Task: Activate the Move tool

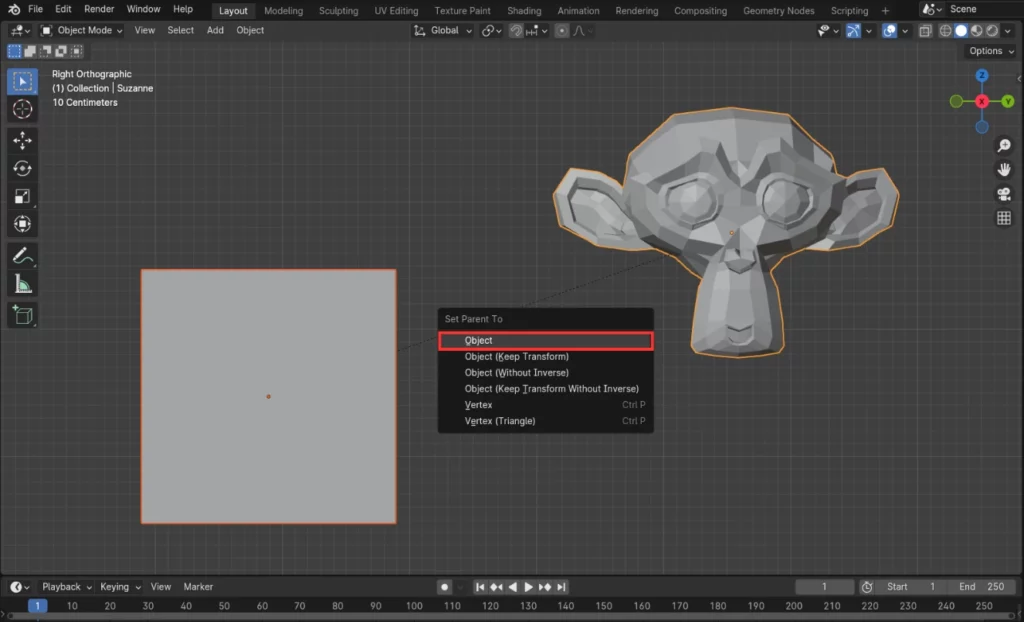Action: pos(22,140)
